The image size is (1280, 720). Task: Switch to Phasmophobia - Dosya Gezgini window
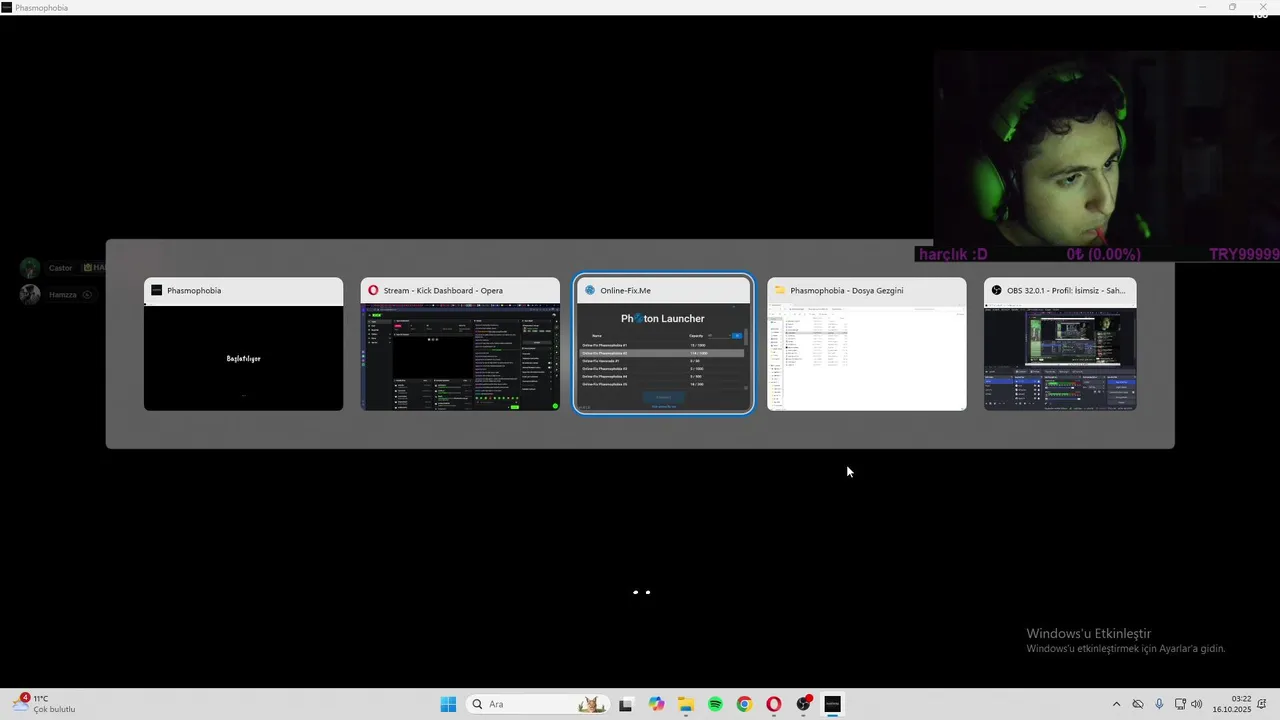click(x=867, y=344)
